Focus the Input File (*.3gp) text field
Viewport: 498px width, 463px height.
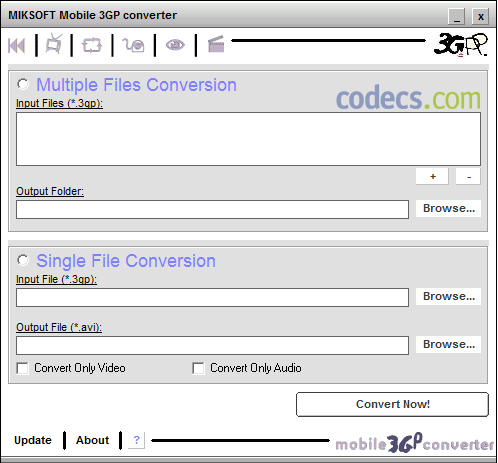click(x=212, y=297)
